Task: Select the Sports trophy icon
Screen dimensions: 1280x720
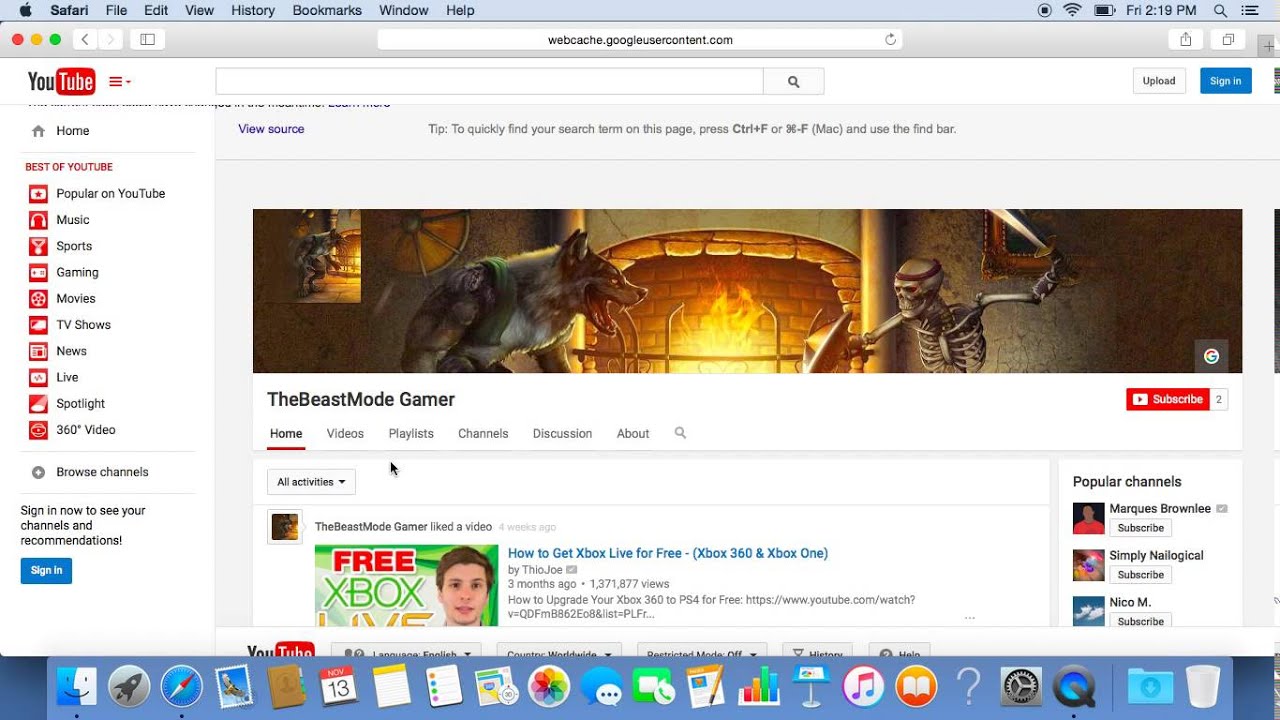Action: 38,246
